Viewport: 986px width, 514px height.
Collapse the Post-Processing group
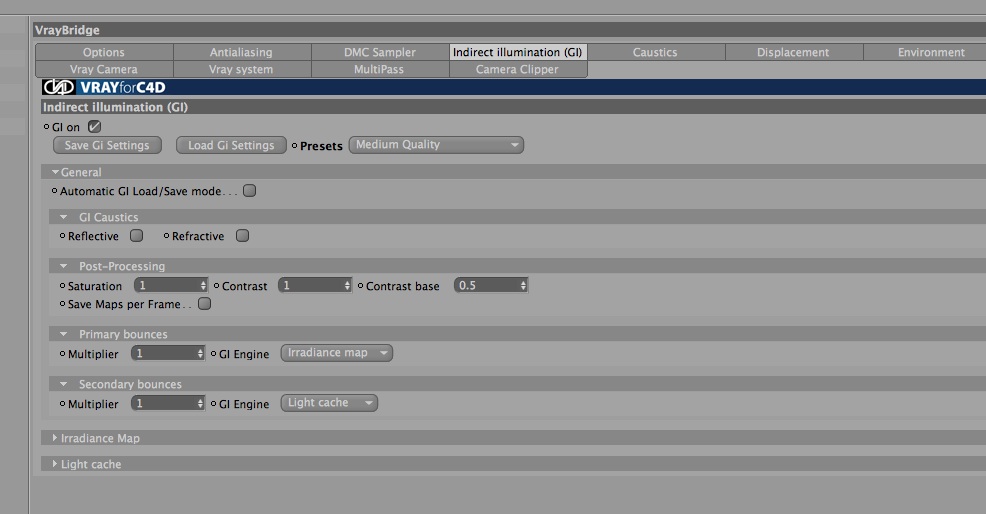pyautogui.click(x=64, y=266)
